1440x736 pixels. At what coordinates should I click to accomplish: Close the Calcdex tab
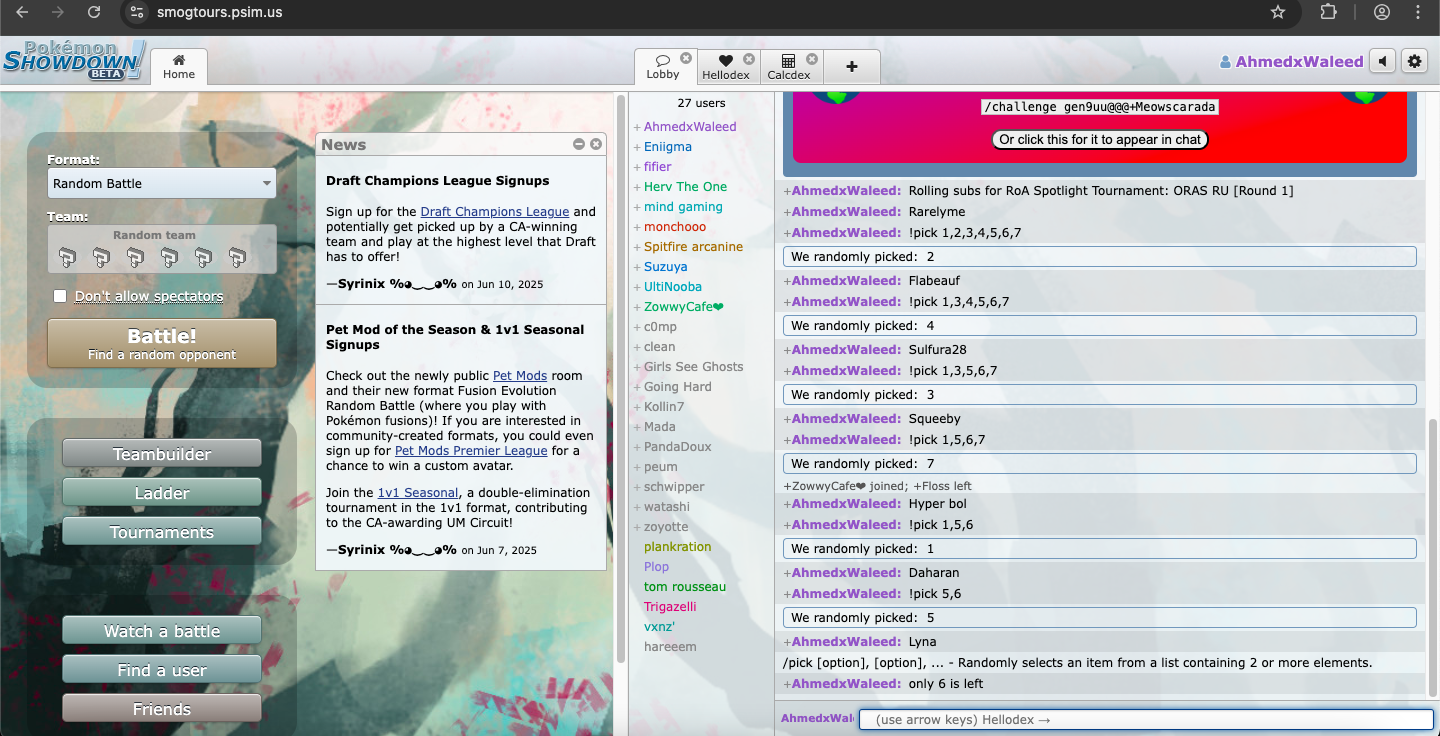pyautogui.click(x=812, y=58)
